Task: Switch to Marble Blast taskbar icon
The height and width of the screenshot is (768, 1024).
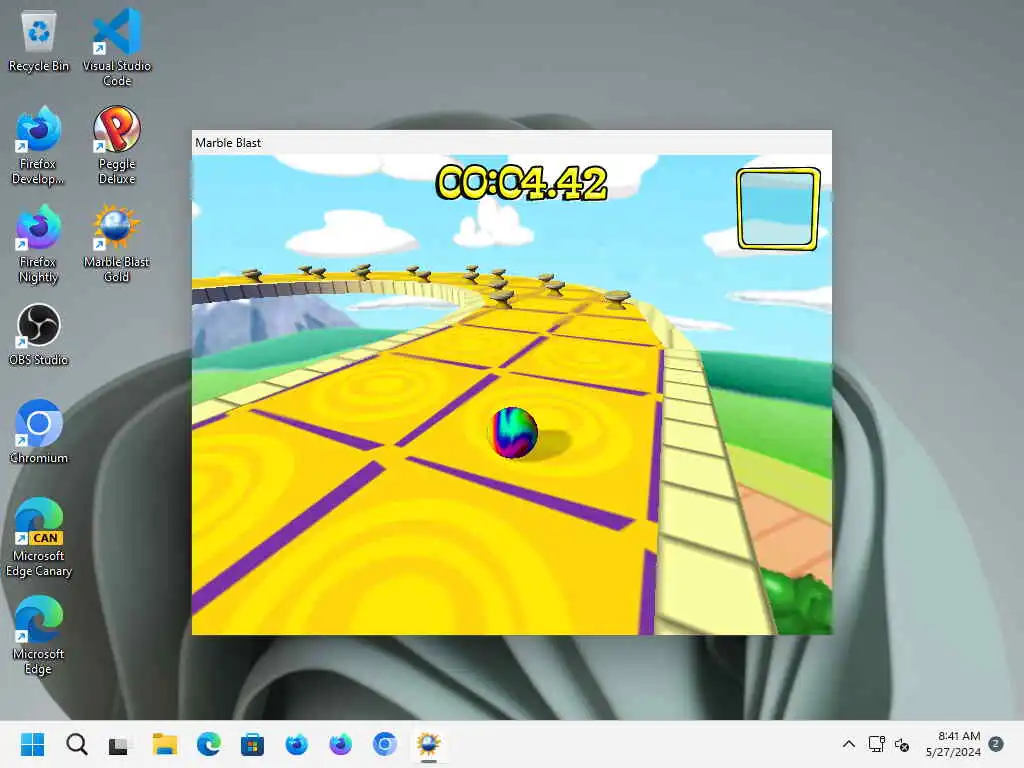Action: tap(428, 744)
